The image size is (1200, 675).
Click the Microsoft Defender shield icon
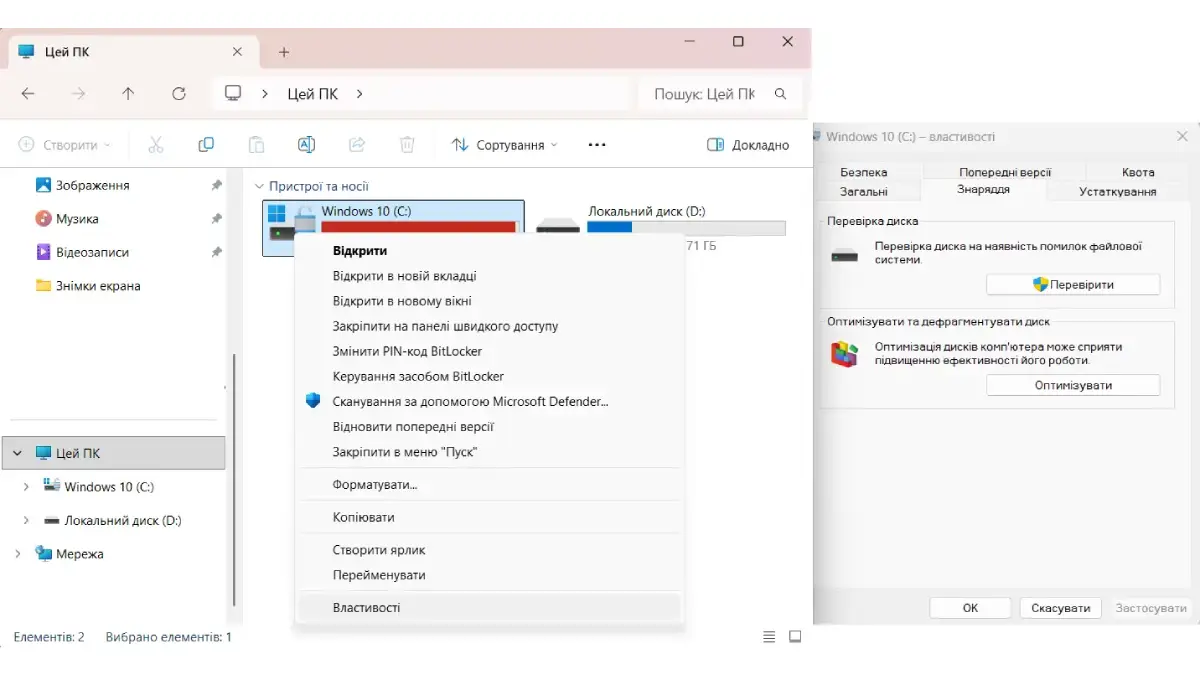tap(313, 401)
